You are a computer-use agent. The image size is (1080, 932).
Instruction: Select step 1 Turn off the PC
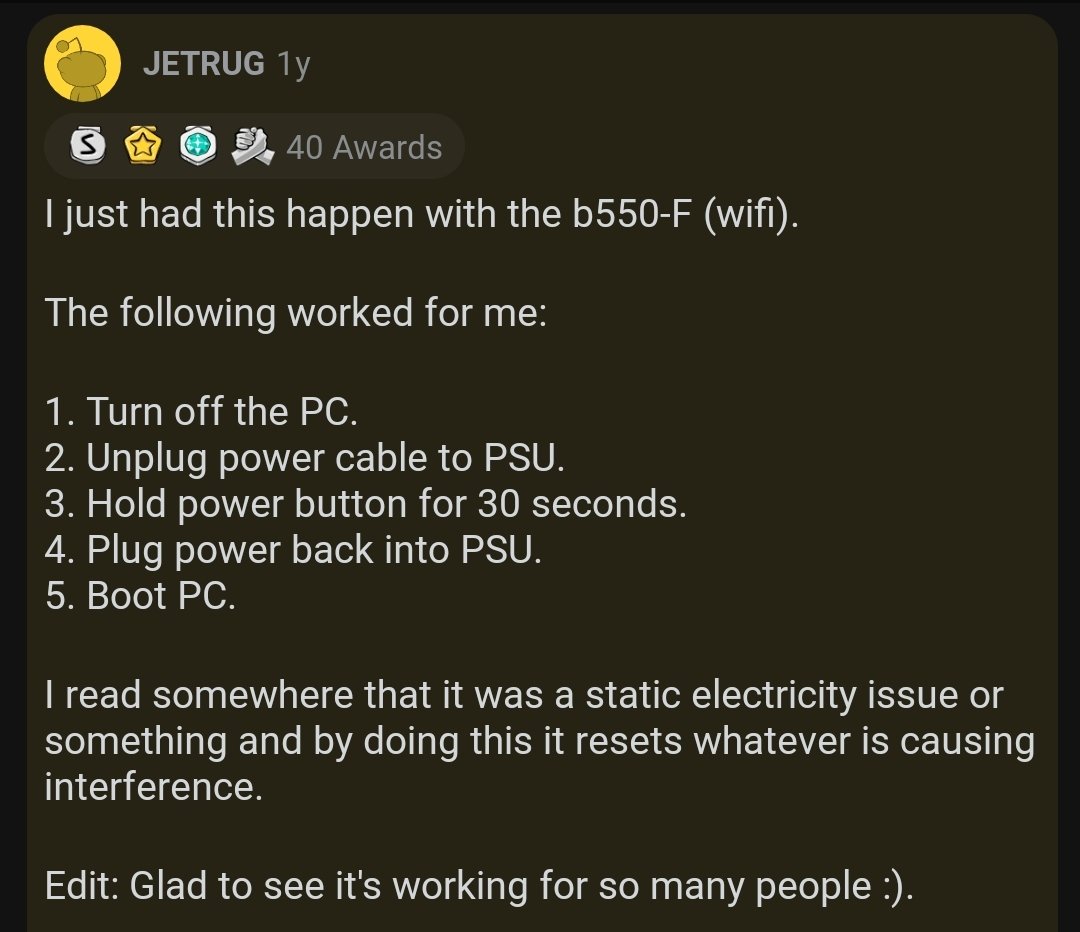(x=202, y=412)
